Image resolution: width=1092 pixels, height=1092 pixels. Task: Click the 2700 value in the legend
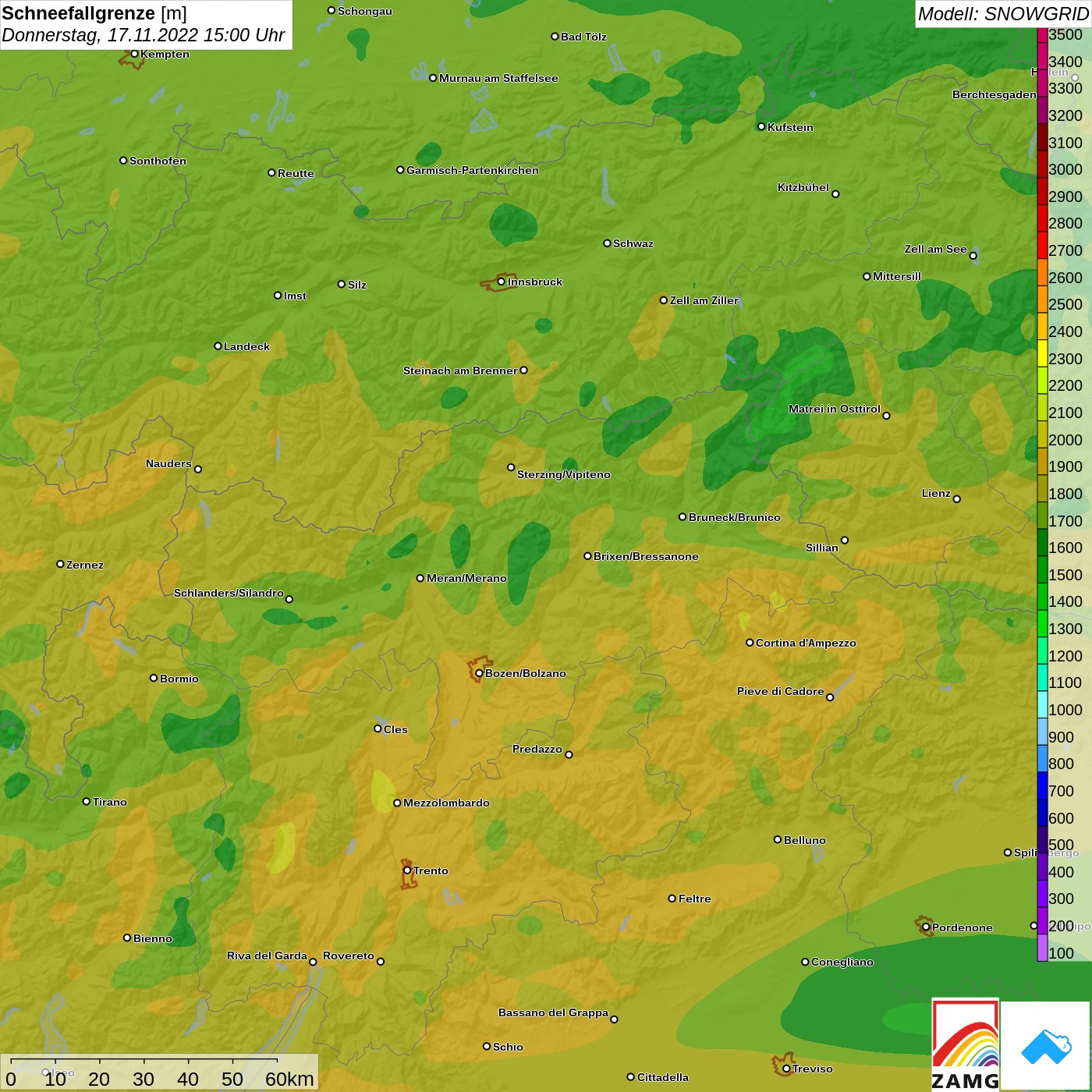click(x=1065, y=250)
